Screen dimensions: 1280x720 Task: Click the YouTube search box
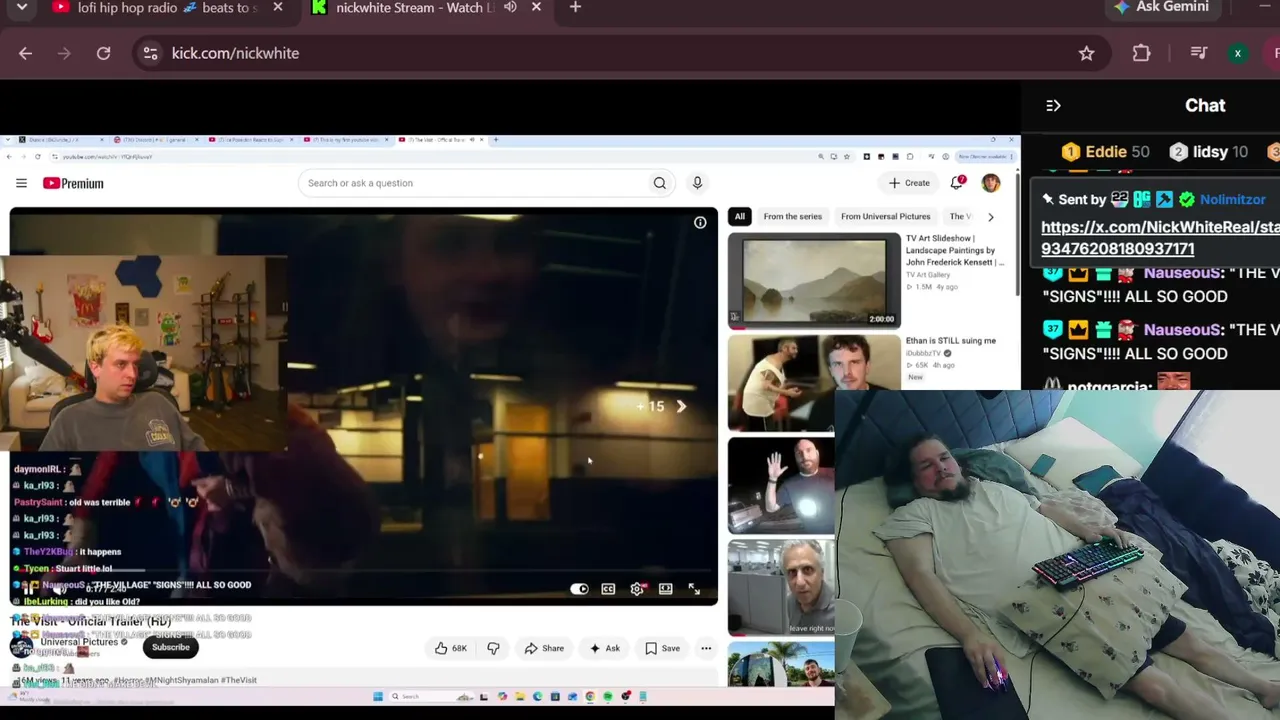click(473, 183)
